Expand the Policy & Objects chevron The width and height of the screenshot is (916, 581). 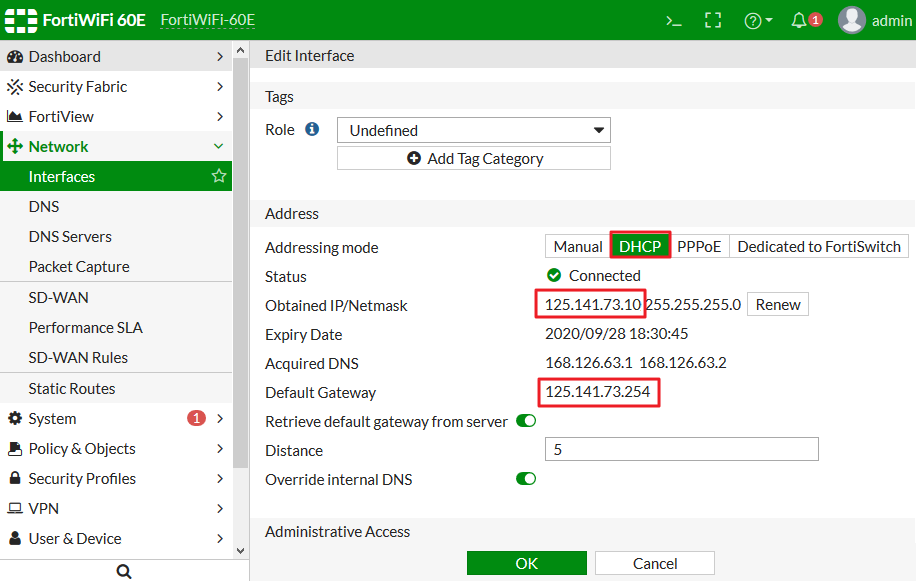220,448
